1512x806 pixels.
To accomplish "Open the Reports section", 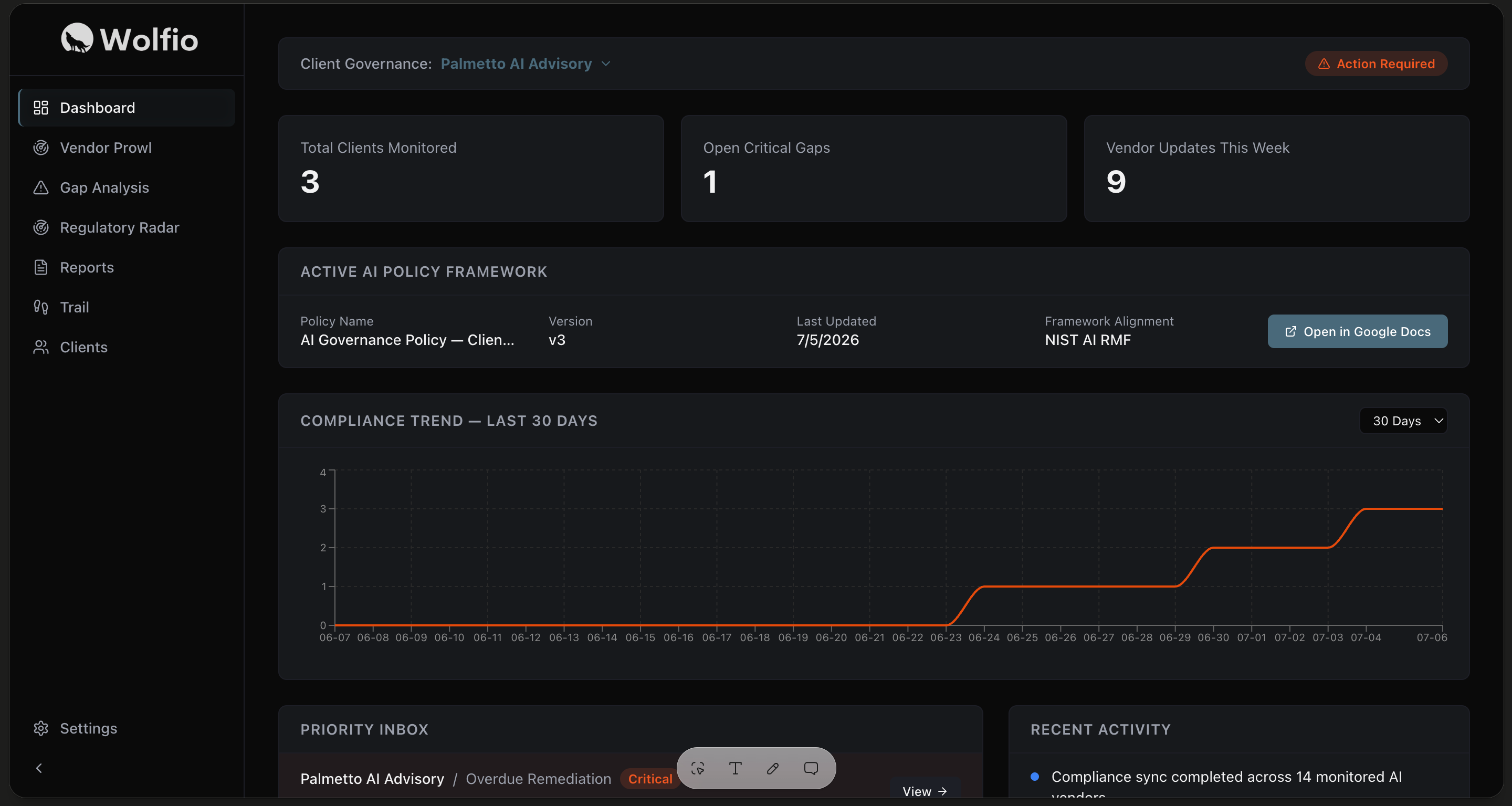I will click(126, 267).
